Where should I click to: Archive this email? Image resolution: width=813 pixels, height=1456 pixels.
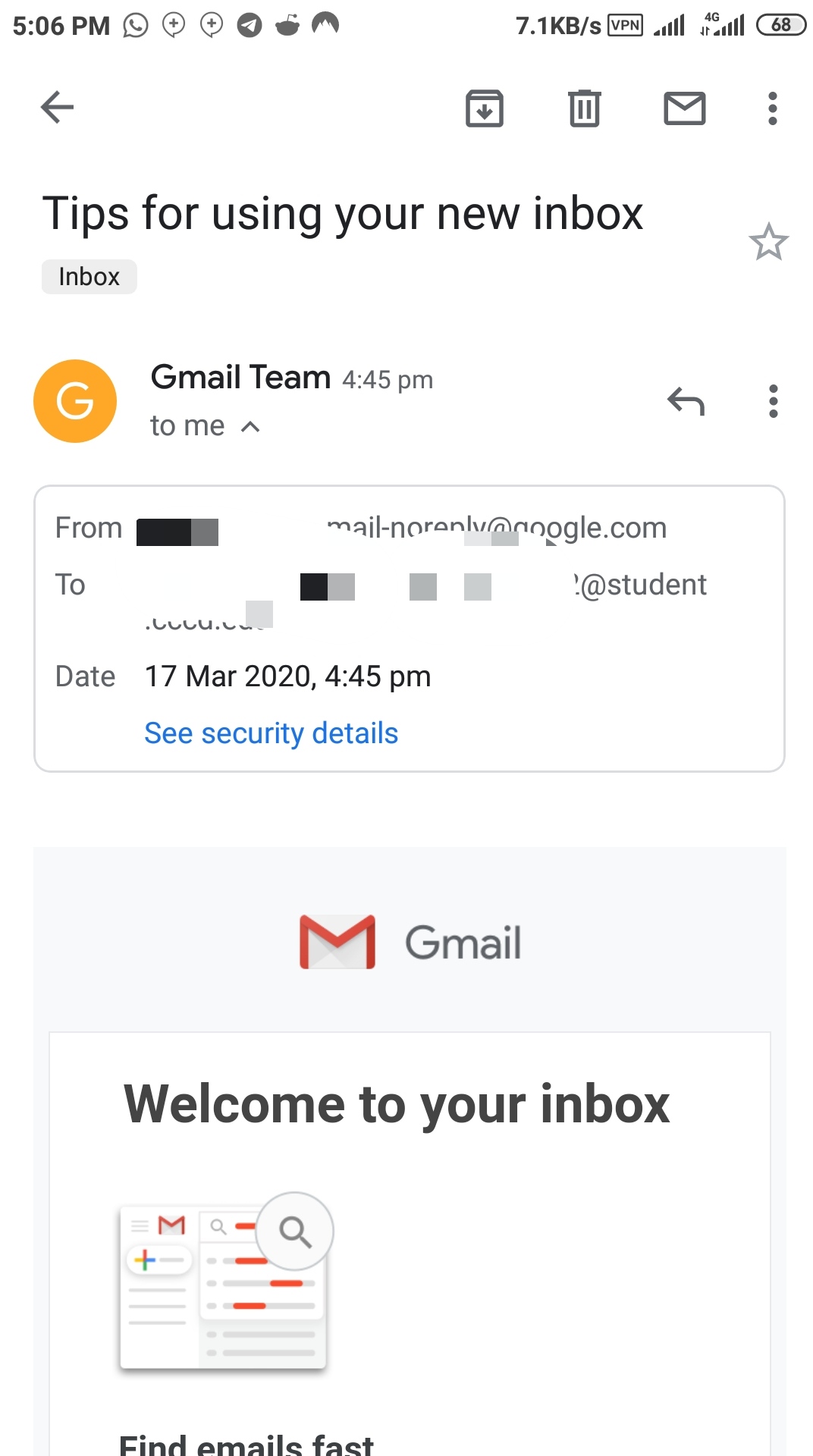click(484, 108)
